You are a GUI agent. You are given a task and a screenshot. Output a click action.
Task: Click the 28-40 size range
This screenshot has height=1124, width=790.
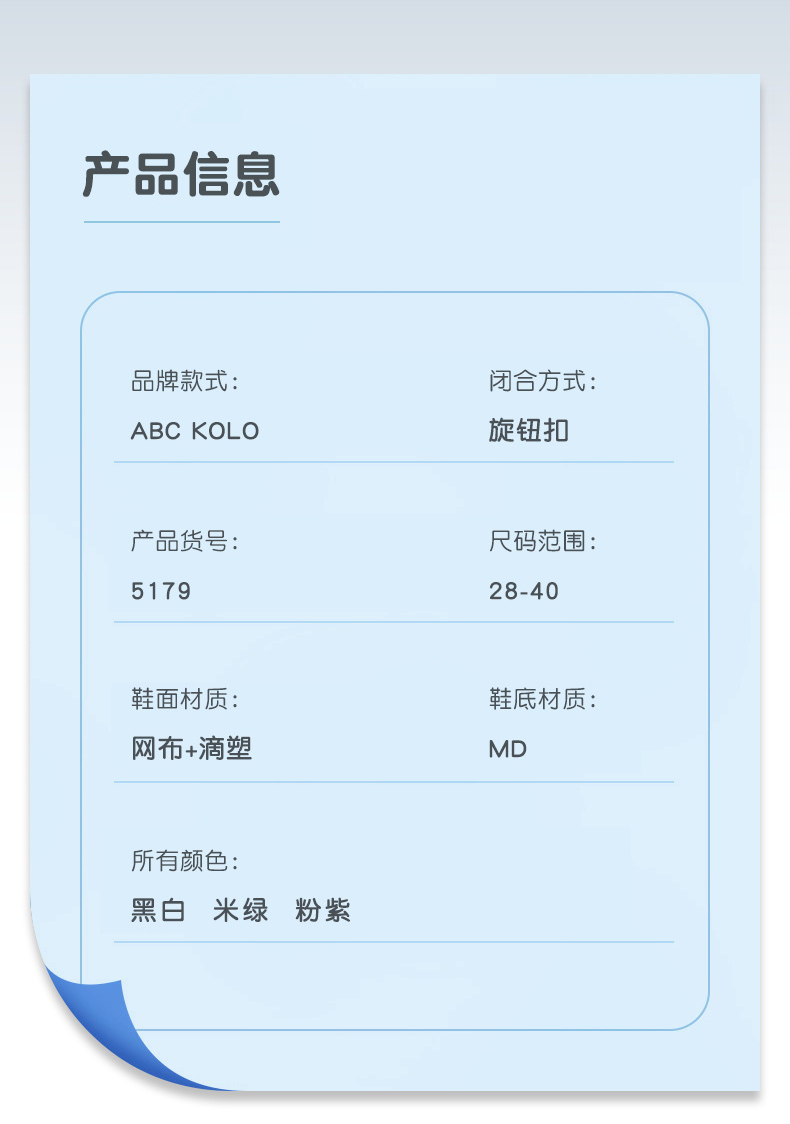pos(524,591)
